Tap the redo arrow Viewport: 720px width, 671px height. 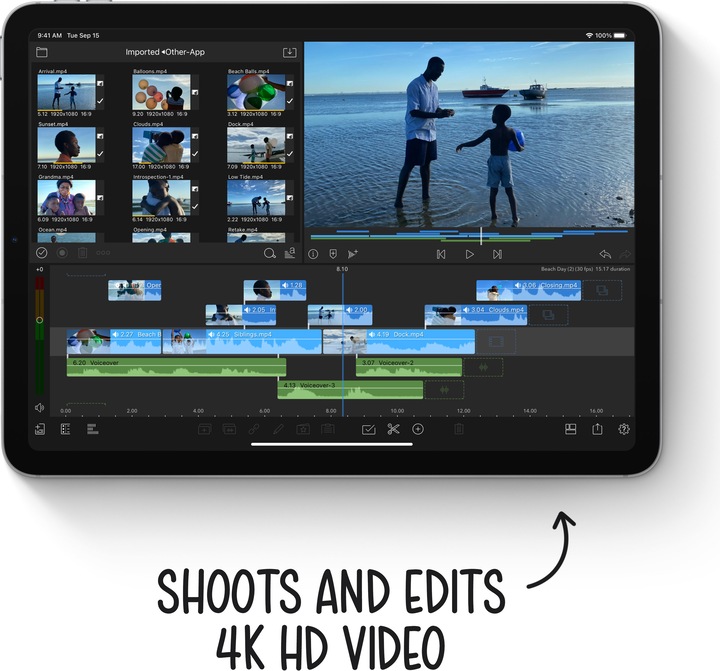[x=625, y=254]
